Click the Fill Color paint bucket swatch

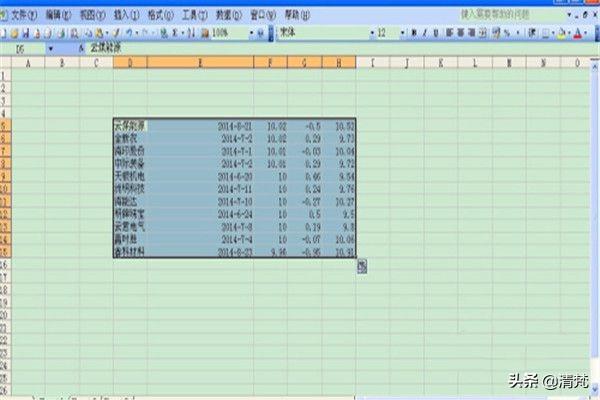(562, 33)
